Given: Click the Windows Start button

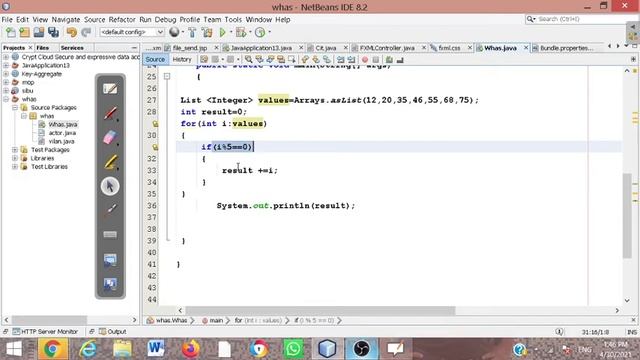Looking at the screenshot, I should coord(13,349).
